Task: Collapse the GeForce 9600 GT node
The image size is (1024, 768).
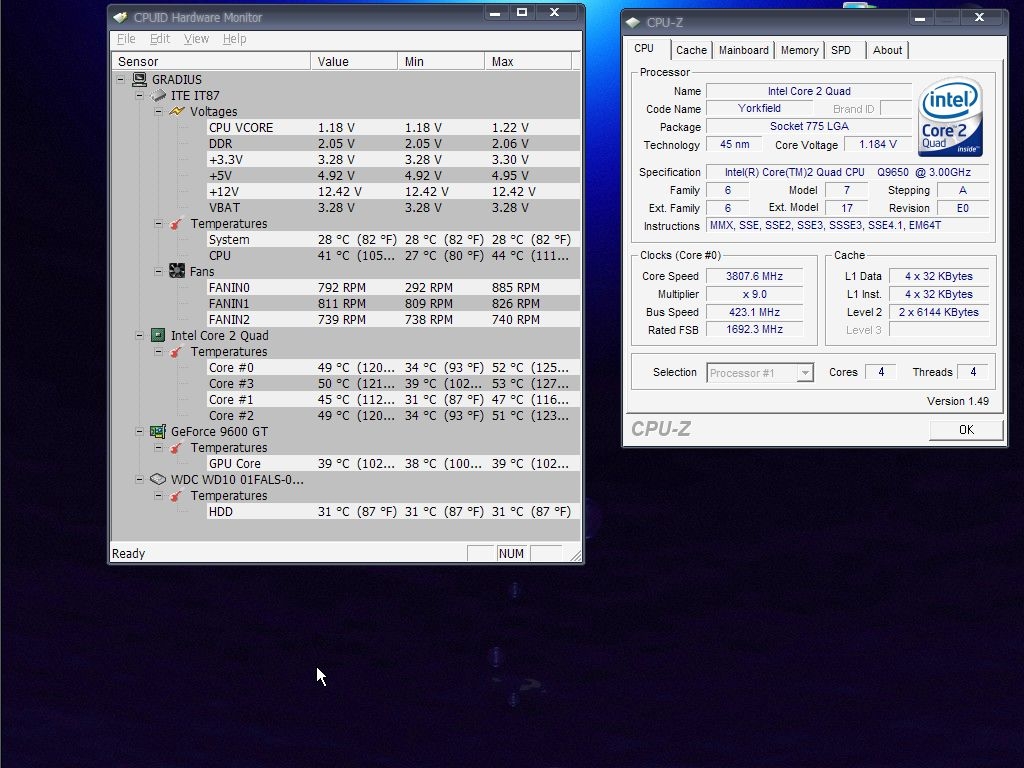Action: pyautogui.click(x=140, y=432)
